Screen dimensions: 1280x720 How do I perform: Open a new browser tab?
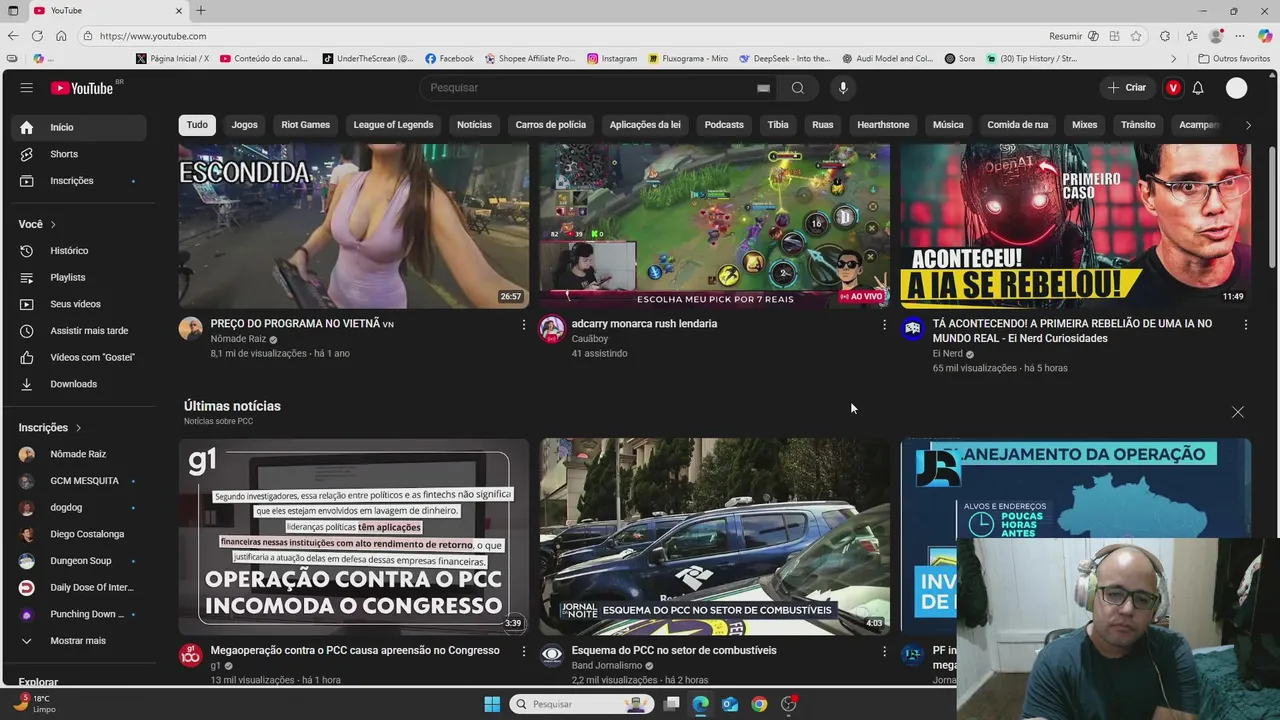pyautogui.click(x=201, y=10)
